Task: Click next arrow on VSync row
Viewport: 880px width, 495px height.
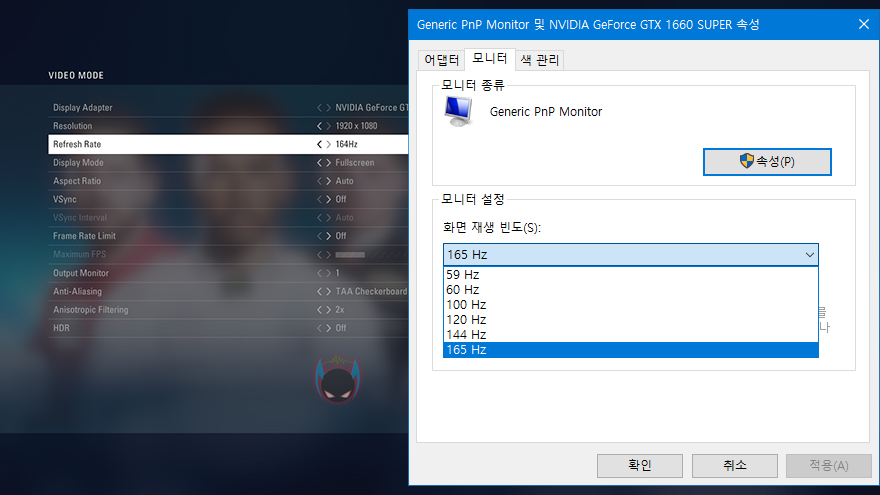Action: coord(328,199)
